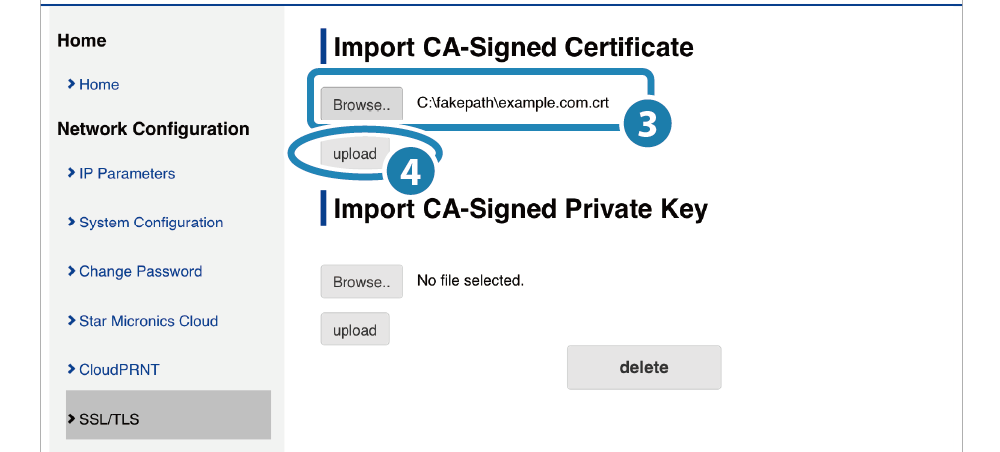Screen dimensions: 1000x452
Task: Click the chevron beside Change Password
Action: click(71, 271)
